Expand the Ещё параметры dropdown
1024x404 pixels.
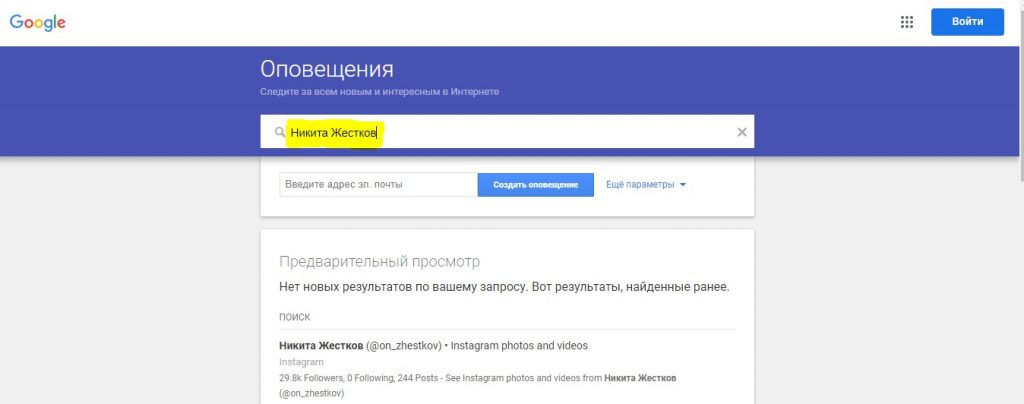(x=646, y=185)
